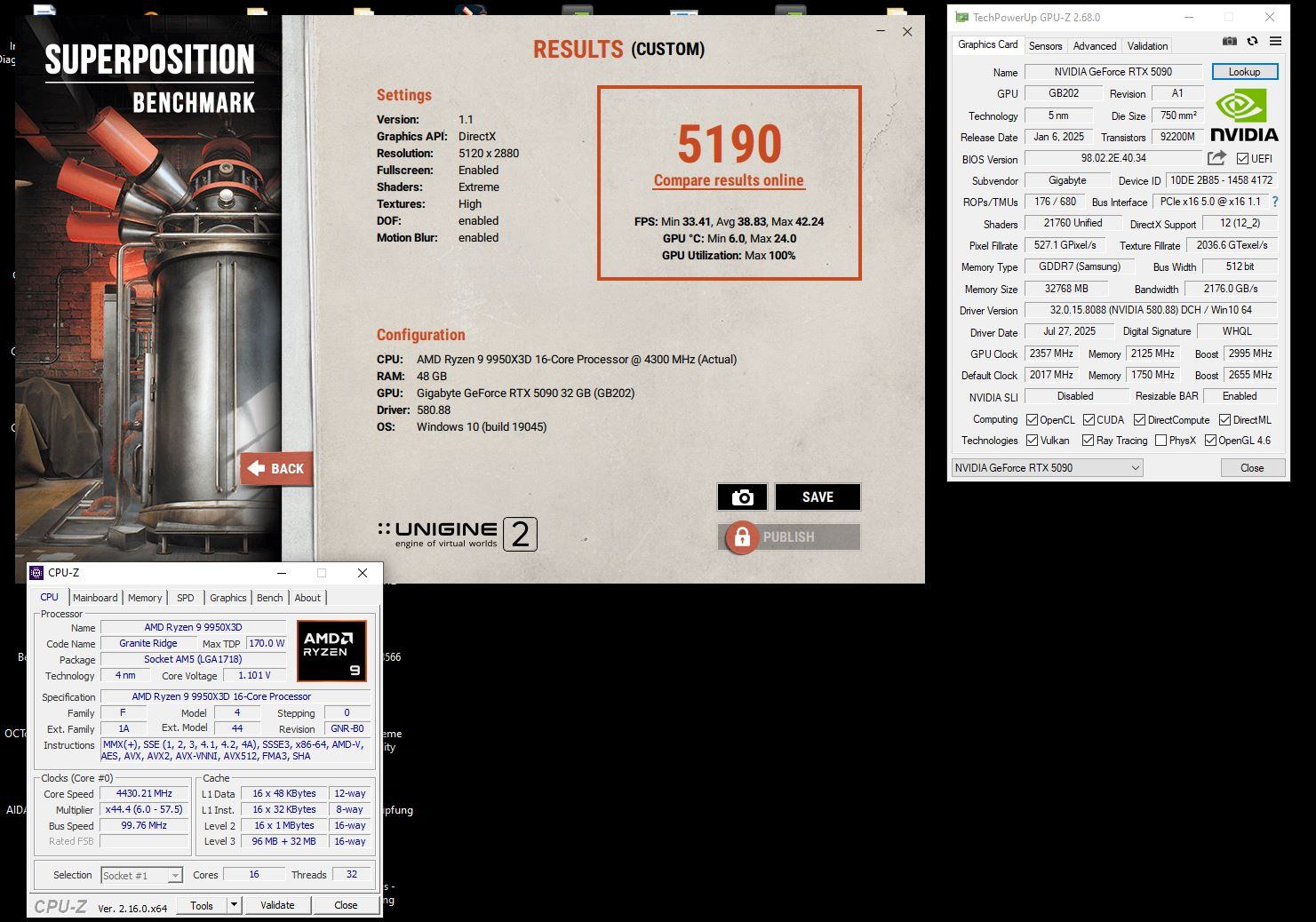
Task: Toggle the CUDA checkbox
Action: point(1089,420)
